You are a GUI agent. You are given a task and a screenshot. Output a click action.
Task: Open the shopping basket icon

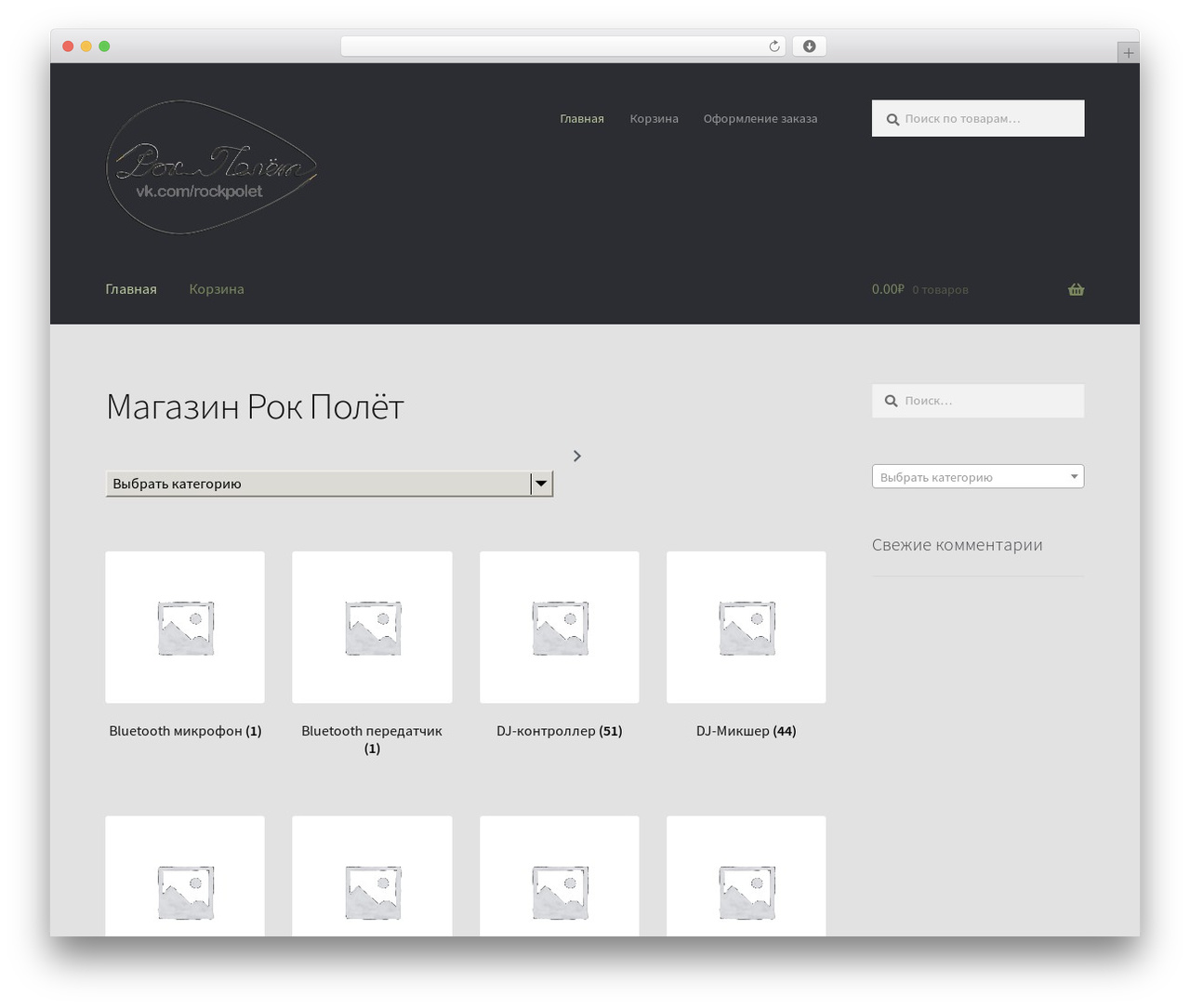(x=1077, y=289)
